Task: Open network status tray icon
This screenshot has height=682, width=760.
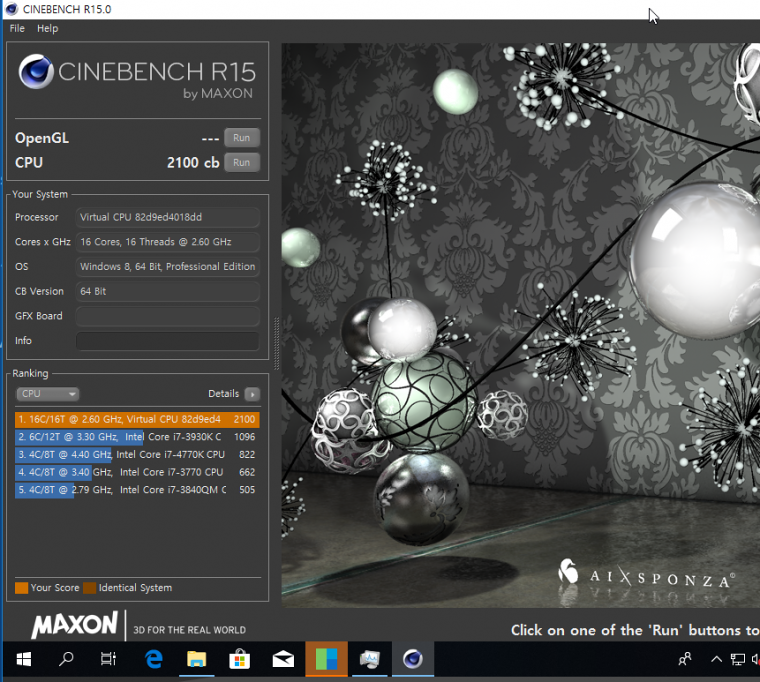Action: click(x=738, y=659)
